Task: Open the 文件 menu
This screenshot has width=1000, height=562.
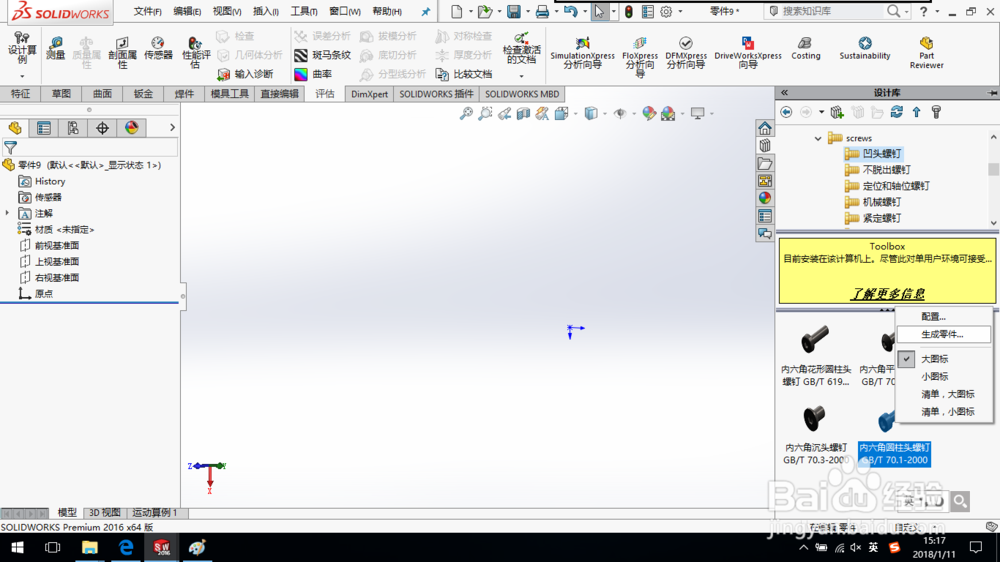Action: click(x=147, y=11)
